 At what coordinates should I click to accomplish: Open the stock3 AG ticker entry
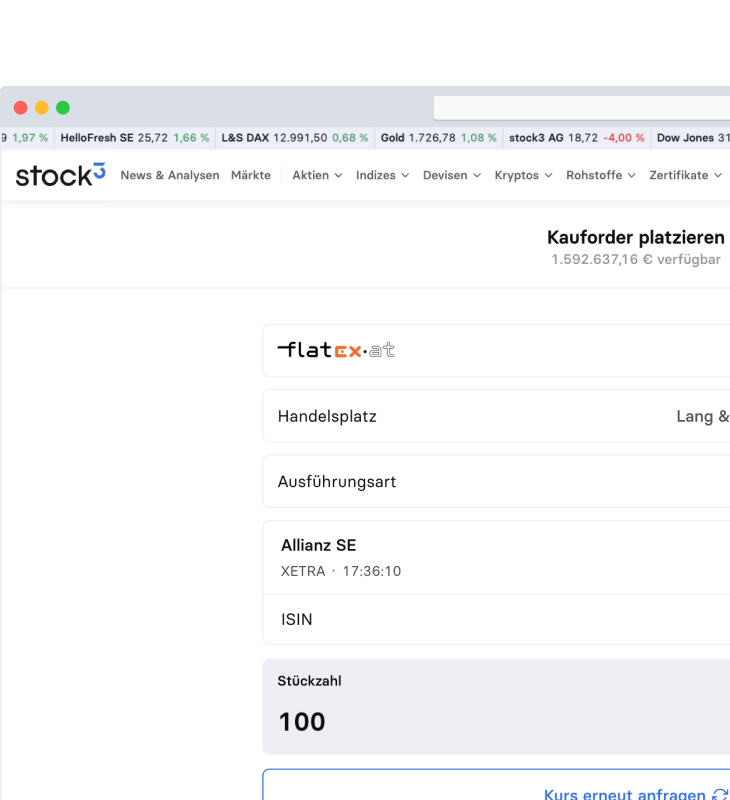pyautogui.click(x=576, y=138)
